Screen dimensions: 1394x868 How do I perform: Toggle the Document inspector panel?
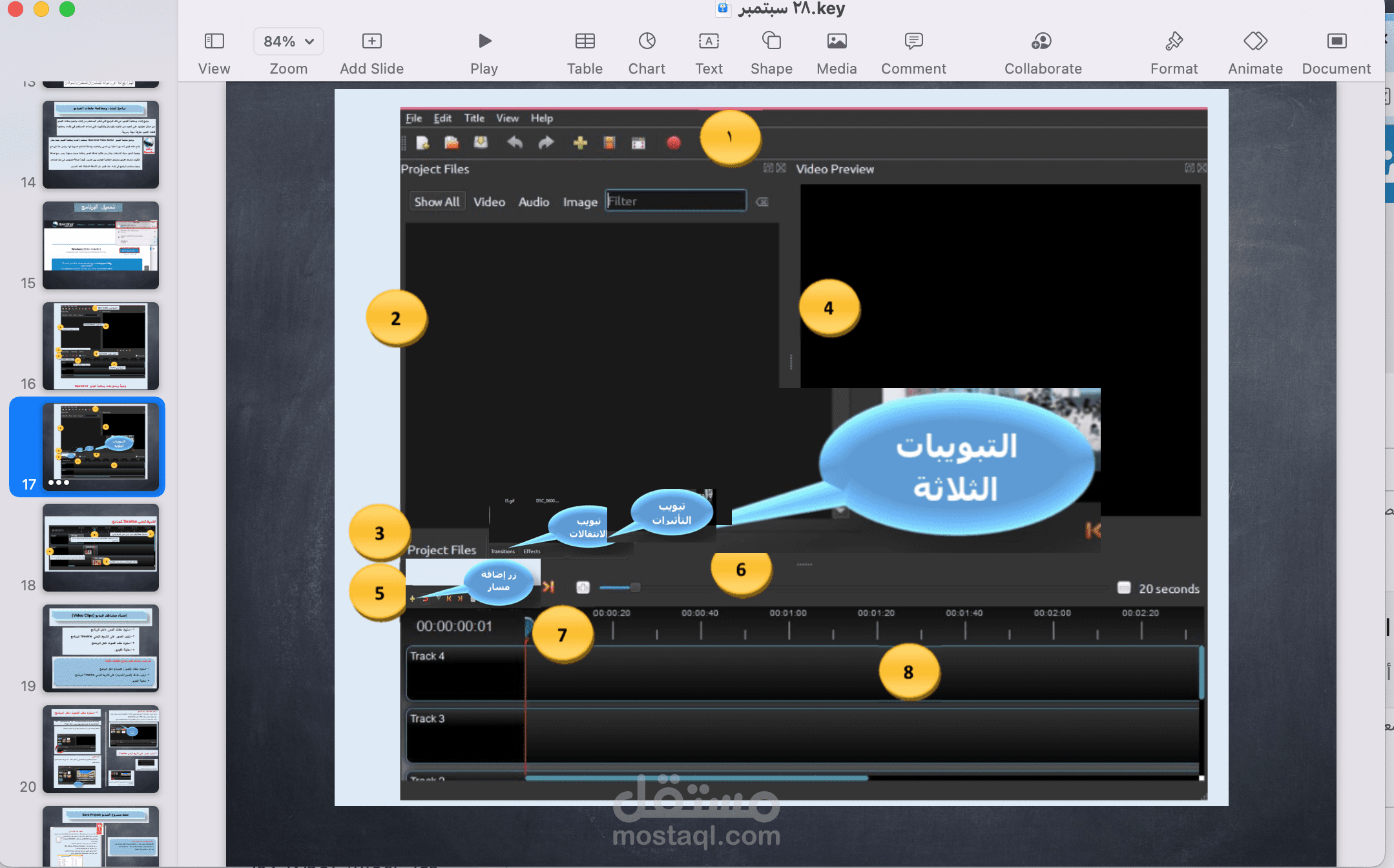[x=1336, y=41]
